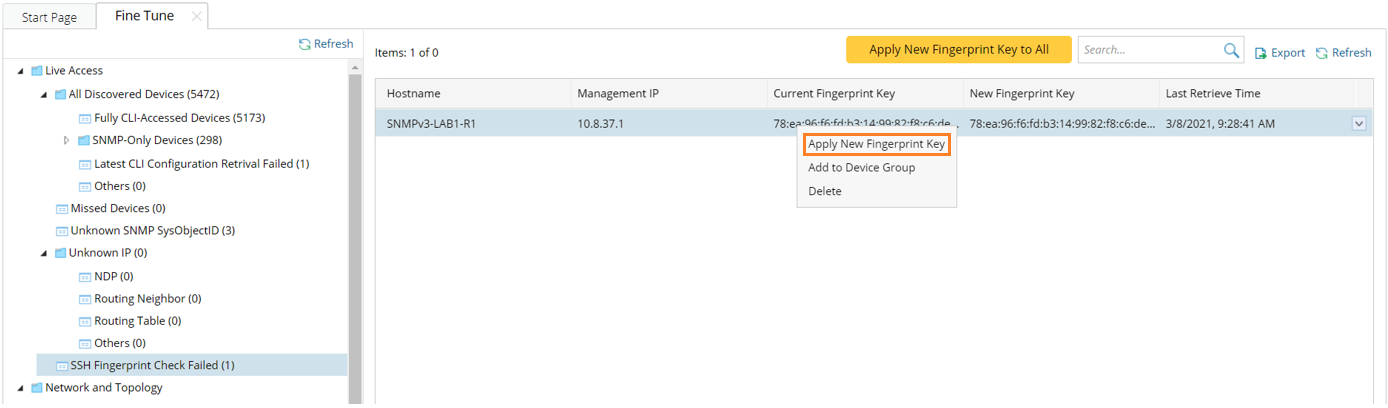This screenshot has height=408, width=1388.
Task: Select Add to Device Group option
Action: [x=861, y=168]
